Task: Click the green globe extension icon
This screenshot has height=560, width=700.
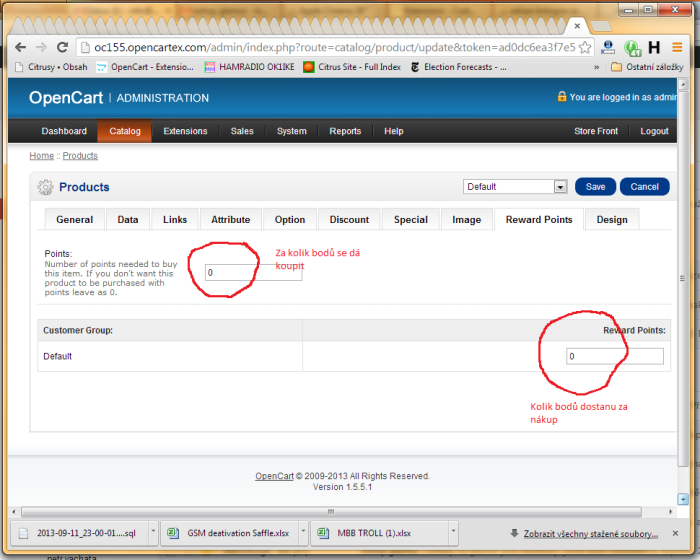Action: [x=633, y=48]
